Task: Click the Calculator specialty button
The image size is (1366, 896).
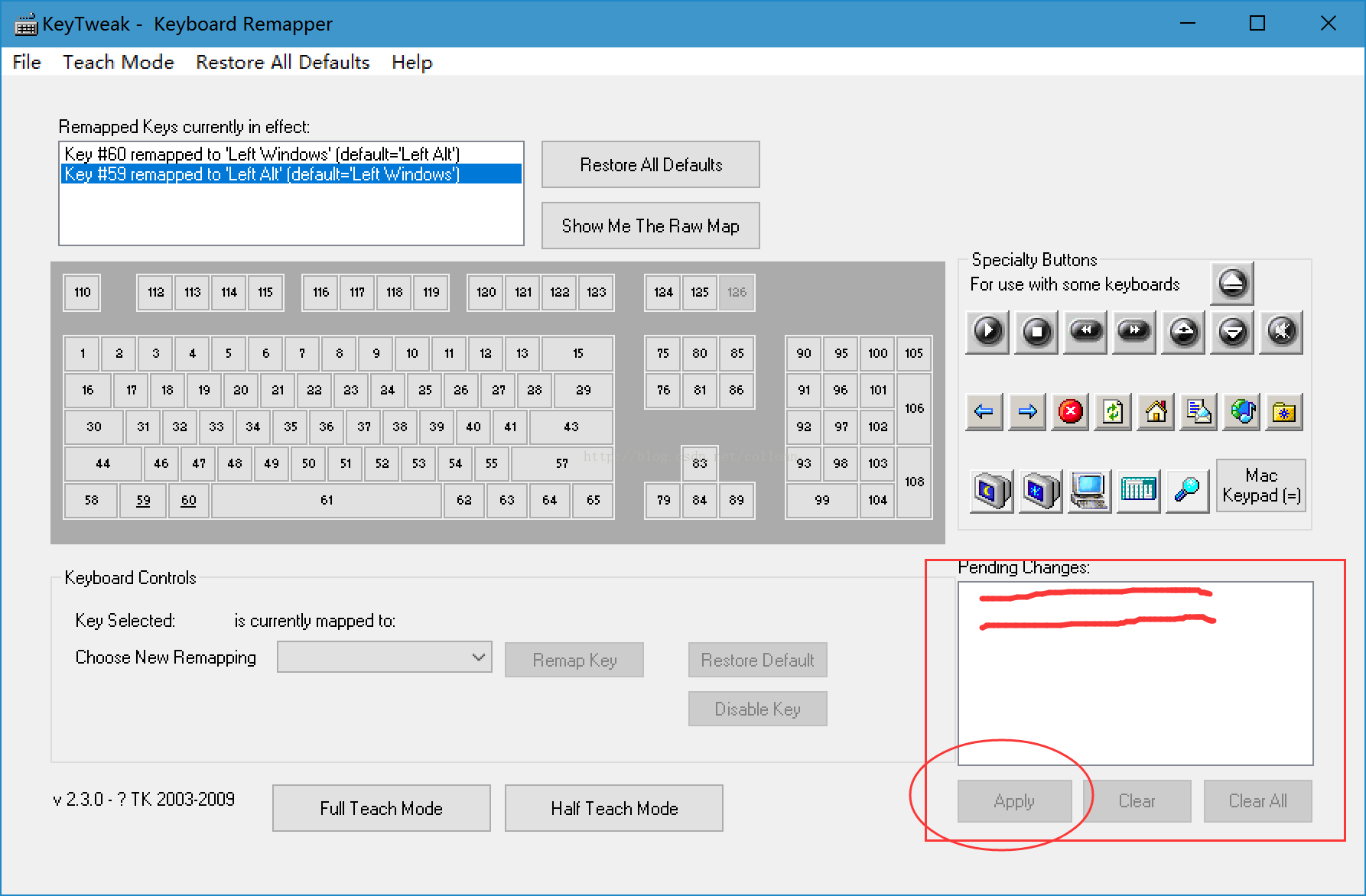Action: [1139, 491]
